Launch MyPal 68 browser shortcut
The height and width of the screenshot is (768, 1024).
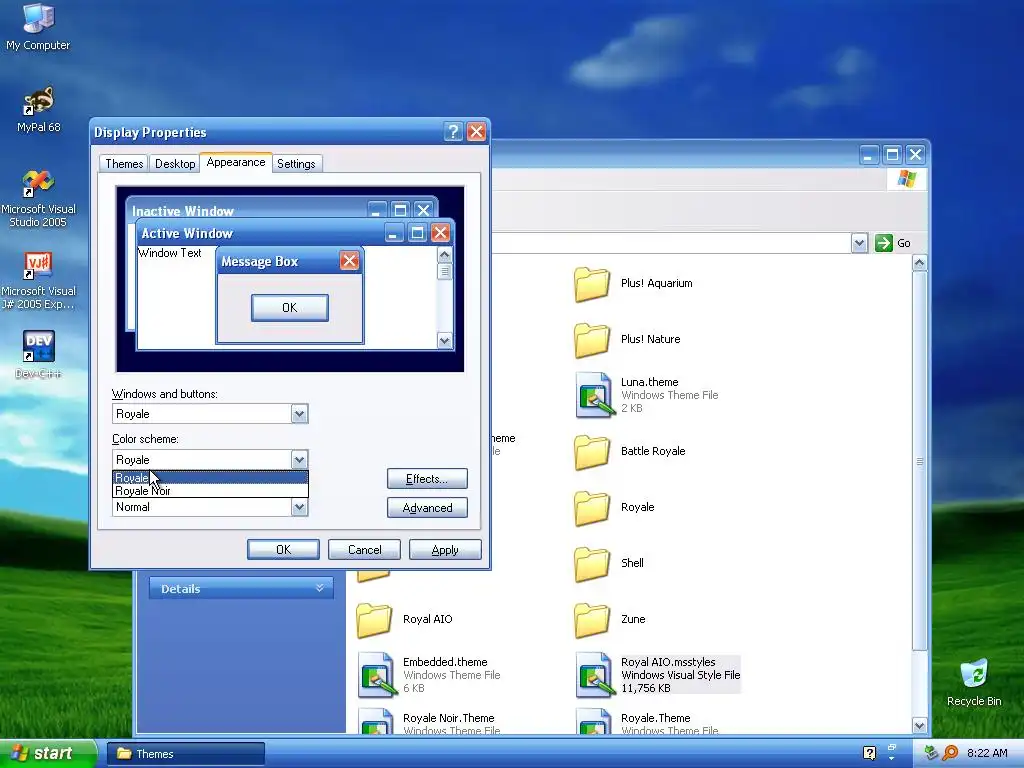tap(39, 109)
